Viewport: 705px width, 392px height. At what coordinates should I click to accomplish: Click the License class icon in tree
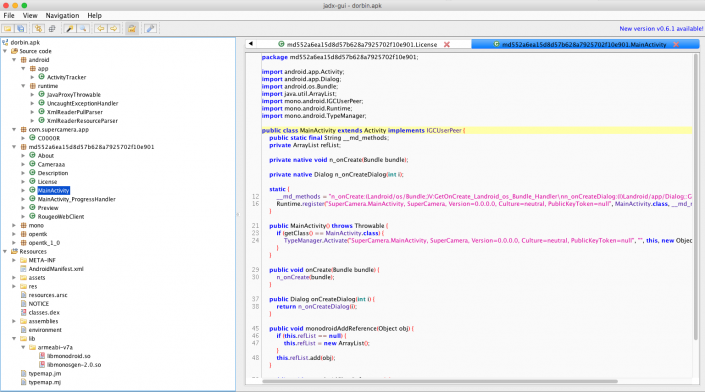pyautogui.click(x=32, y=182)
